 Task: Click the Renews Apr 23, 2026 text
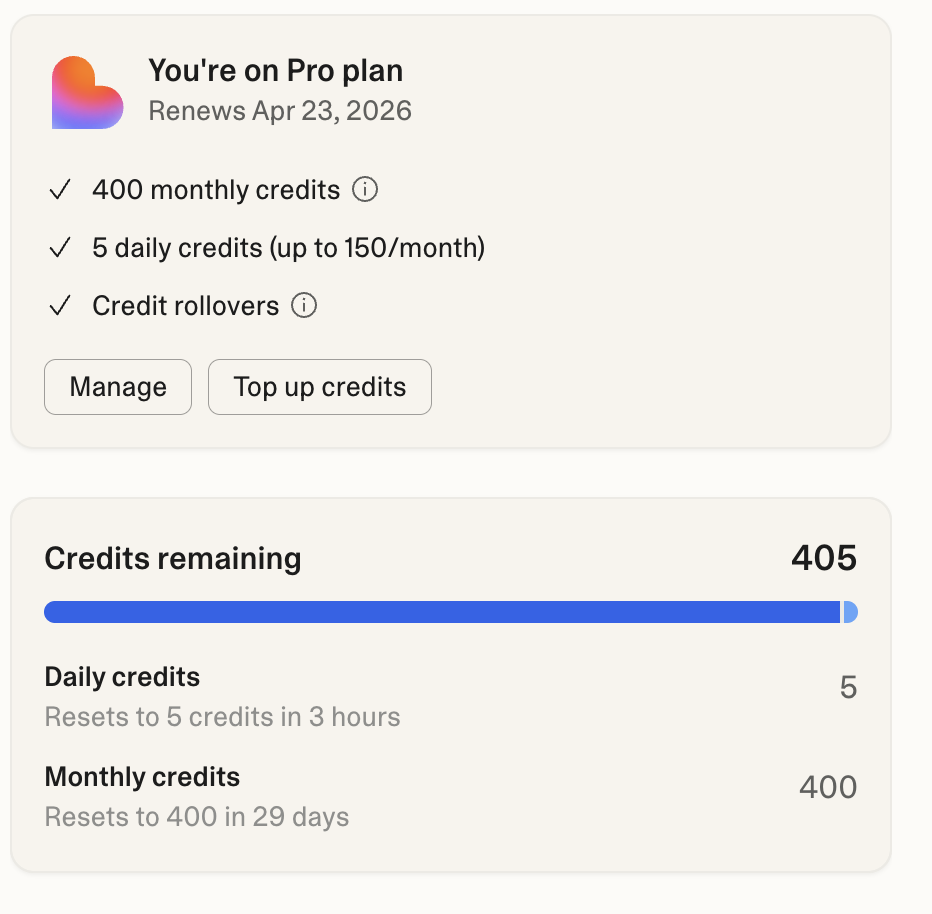tap(280, 110)
